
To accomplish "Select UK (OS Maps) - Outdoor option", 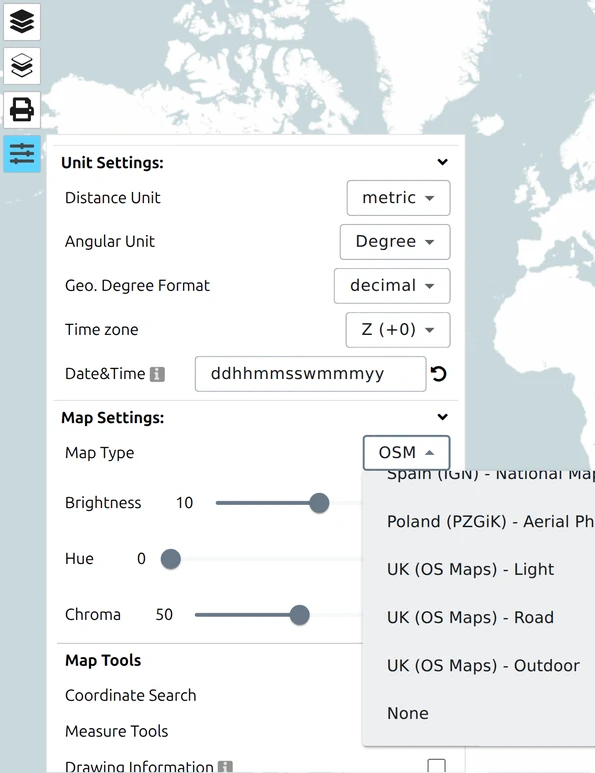I will 479,666.
